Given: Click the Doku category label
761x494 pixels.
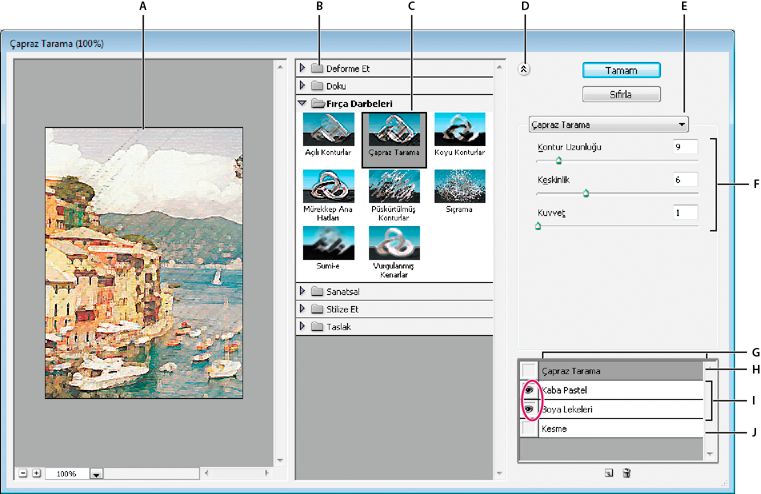Looking at the screenshot, I should click(x=336, y=86).
